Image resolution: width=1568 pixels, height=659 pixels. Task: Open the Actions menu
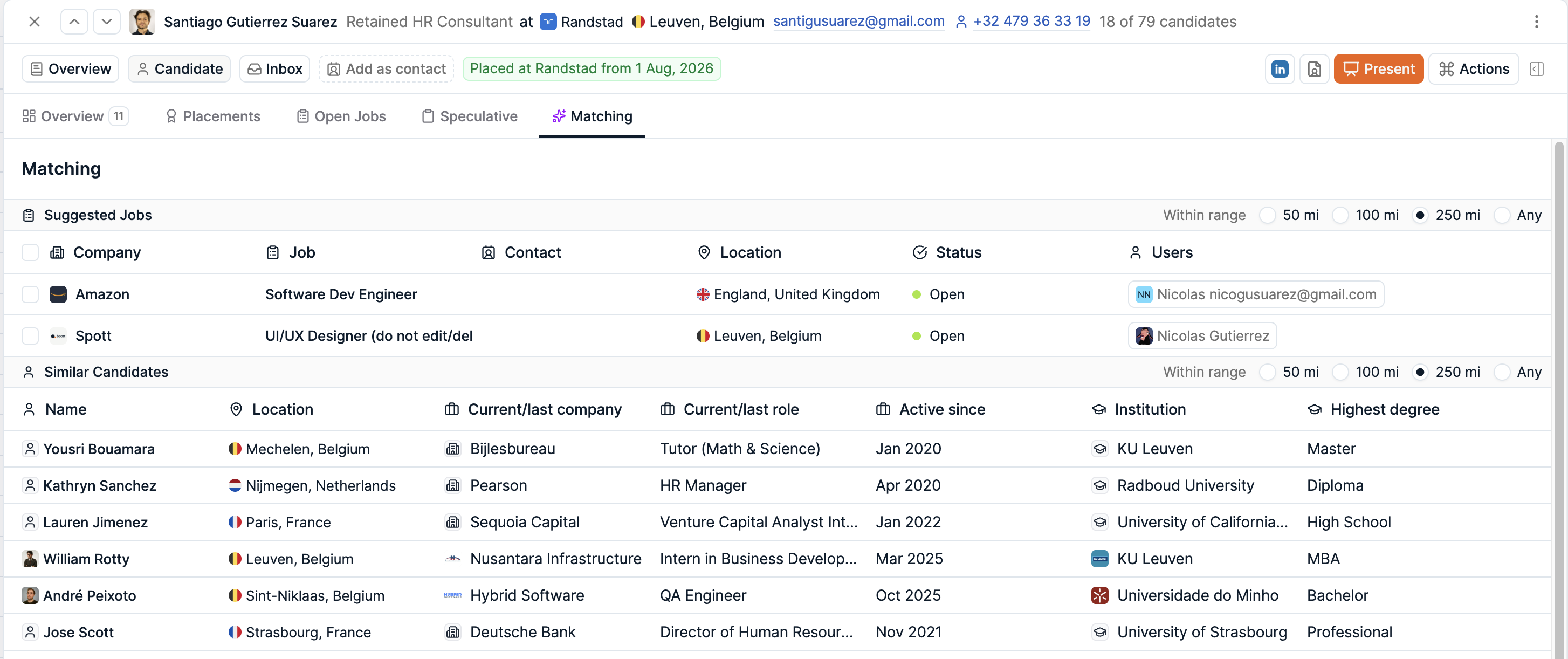[x=1474, y=69]
